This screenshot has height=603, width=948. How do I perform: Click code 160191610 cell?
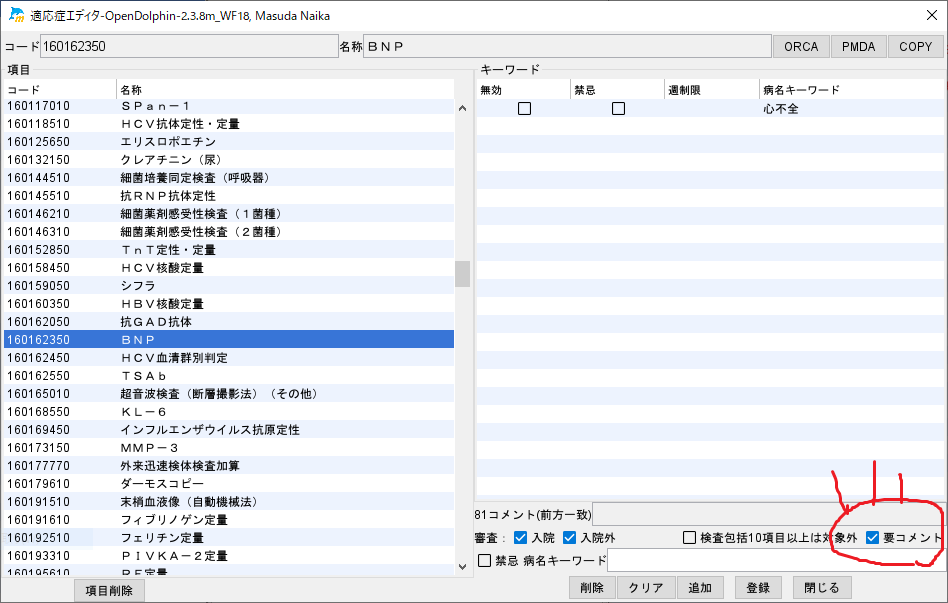click(60, 520)
